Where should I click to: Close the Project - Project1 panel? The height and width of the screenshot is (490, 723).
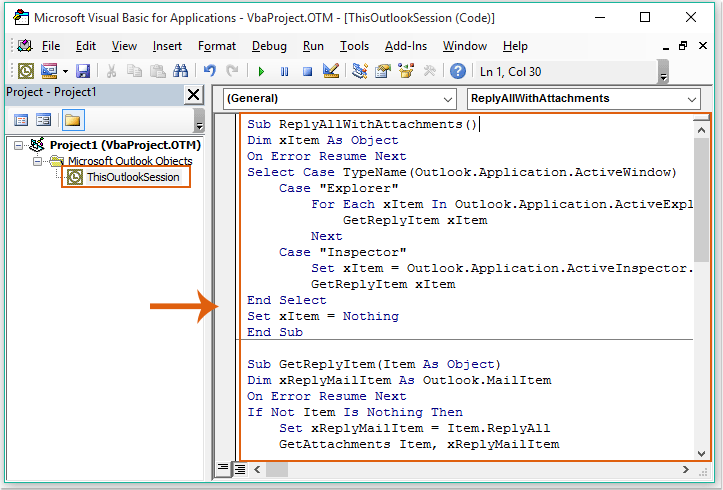pyautogui.click(x=194, y=94)
